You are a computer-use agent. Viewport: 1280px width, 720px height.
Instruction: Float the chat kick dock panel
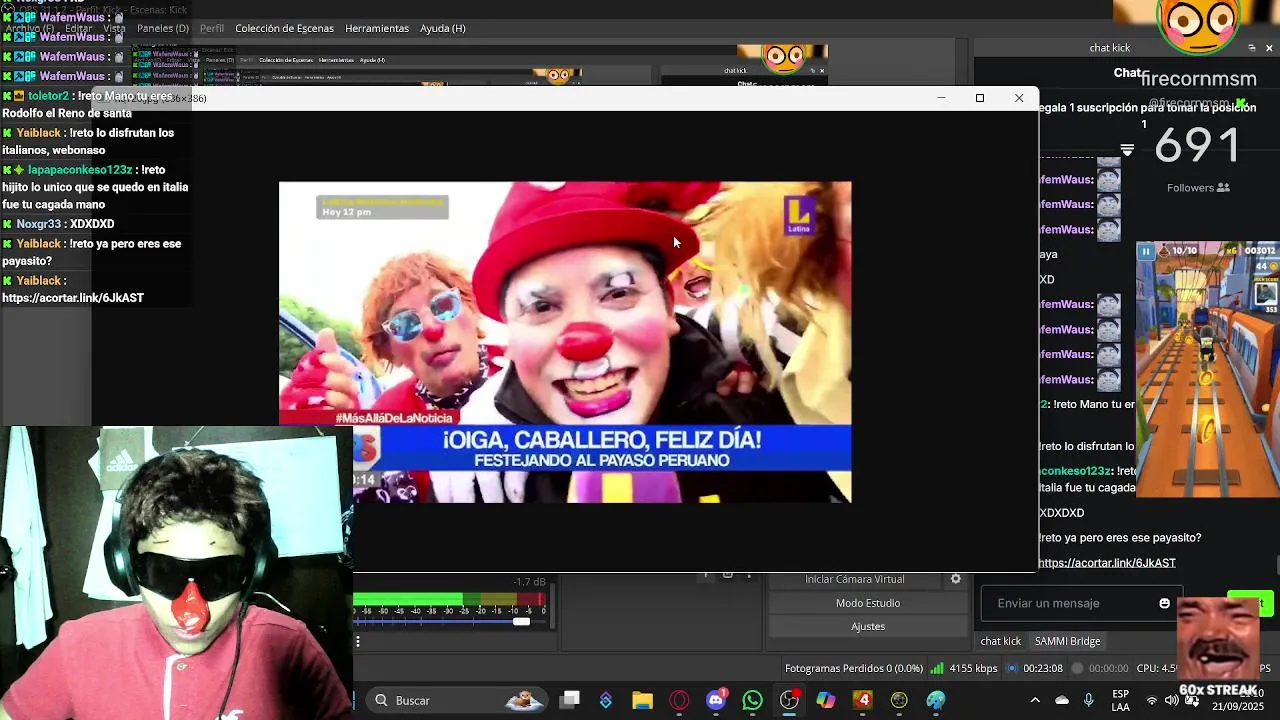point(1252,48)
